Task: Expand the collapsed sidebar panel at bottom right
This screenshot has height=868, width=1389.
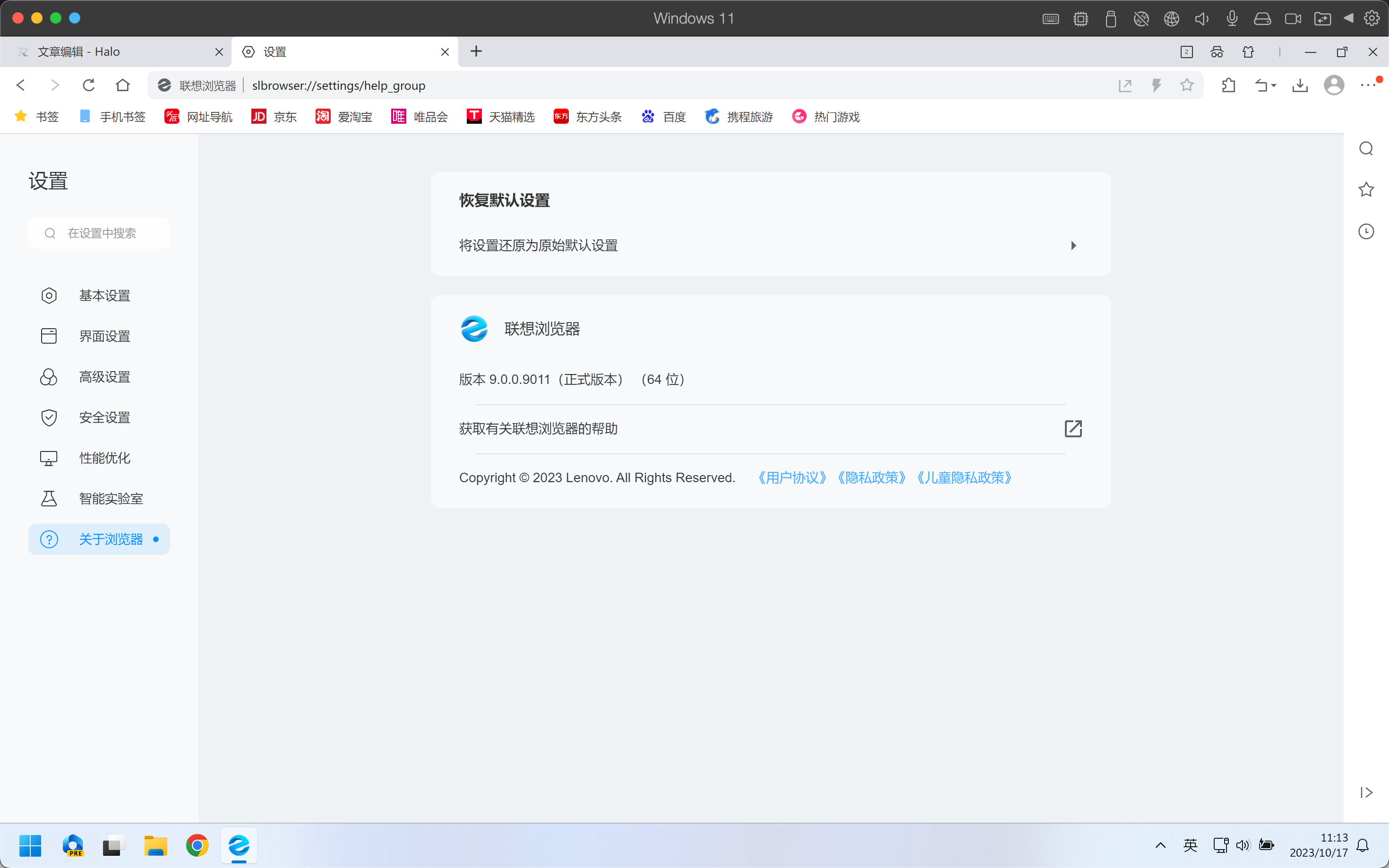Action: (x=1365, y=793)
